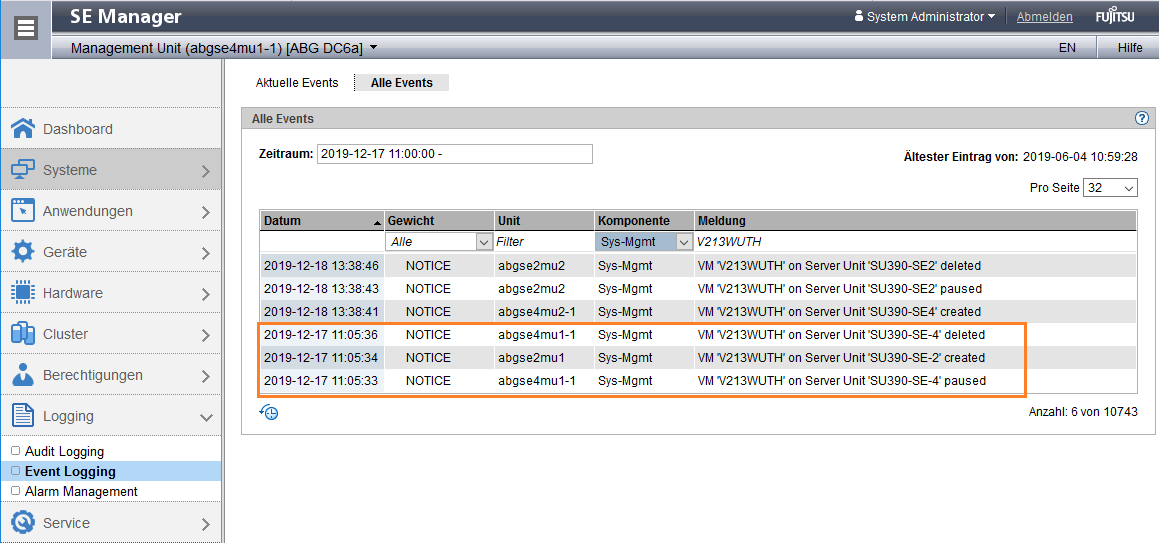This screenshot has height=543, width=1160.
Task: Open the System Administrator user menu
Action: coord(925,17)
